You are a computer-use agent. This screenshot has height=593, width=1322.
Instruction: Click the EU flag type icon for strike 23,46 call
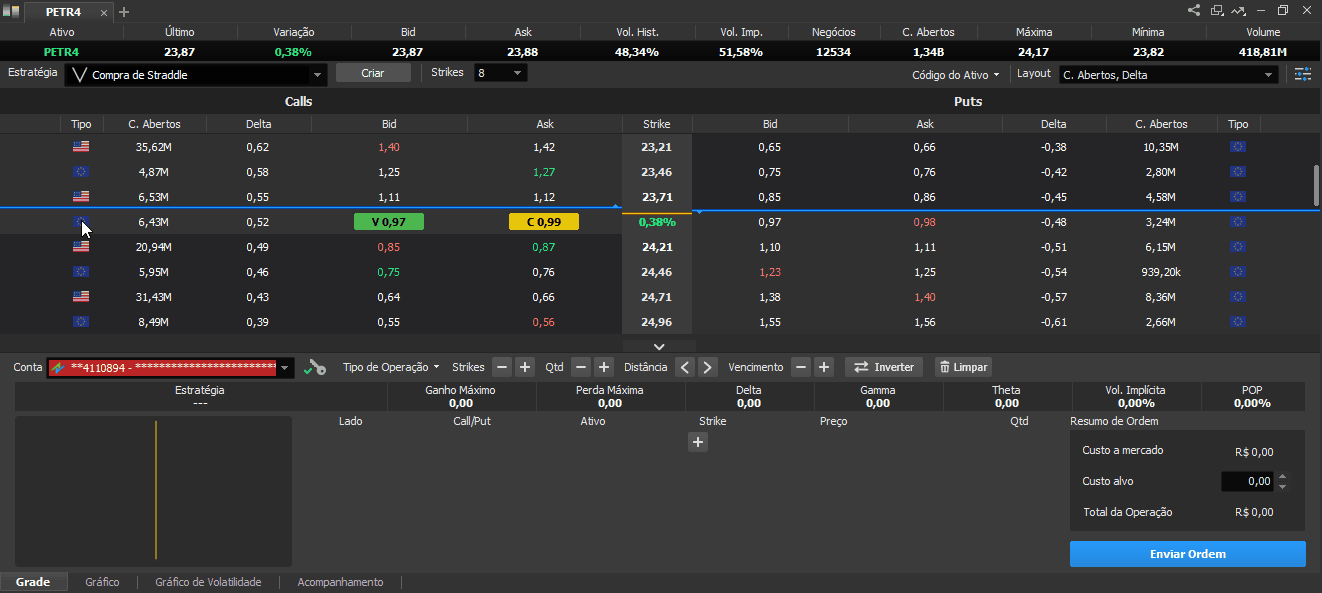pos(81,172)
